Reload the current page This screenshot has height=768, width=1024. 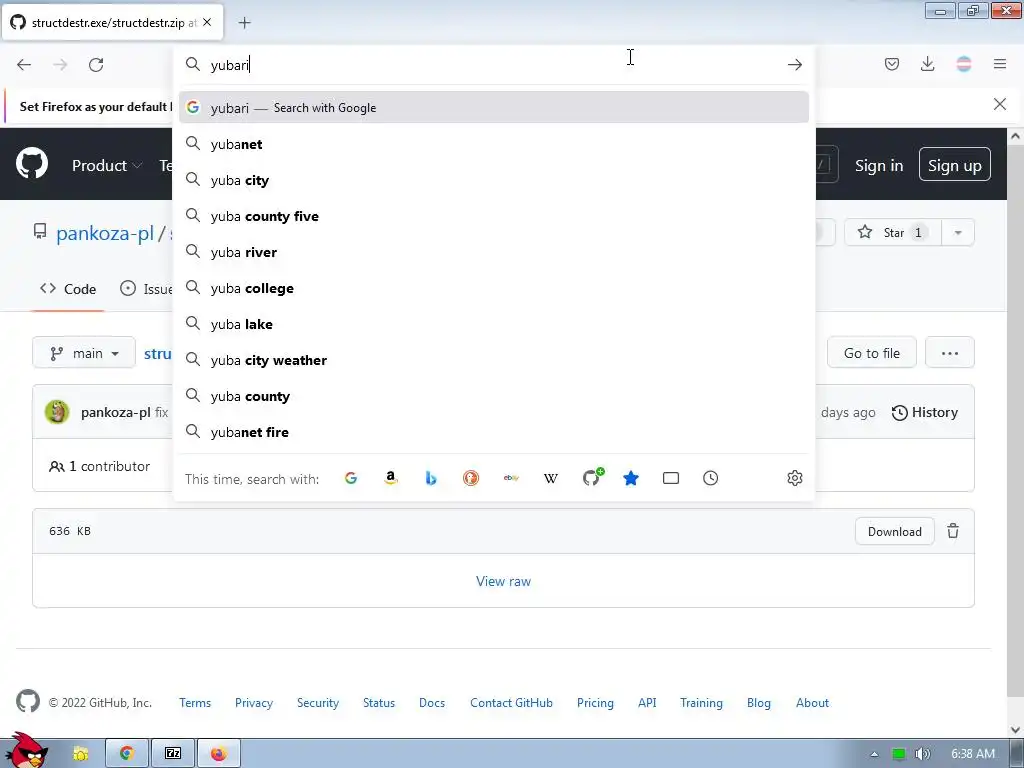[x=96, y=65]
